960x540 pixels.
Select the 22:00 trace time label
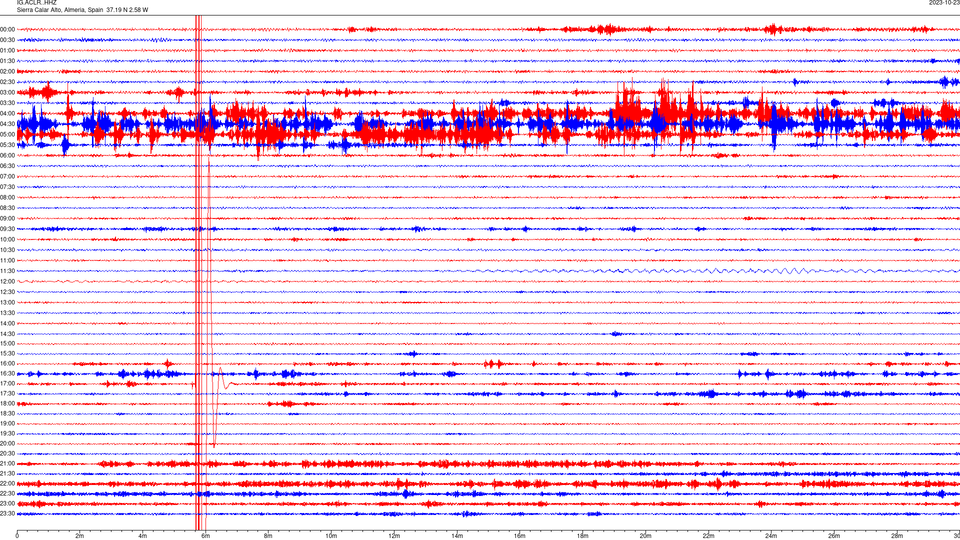[7, 484]
